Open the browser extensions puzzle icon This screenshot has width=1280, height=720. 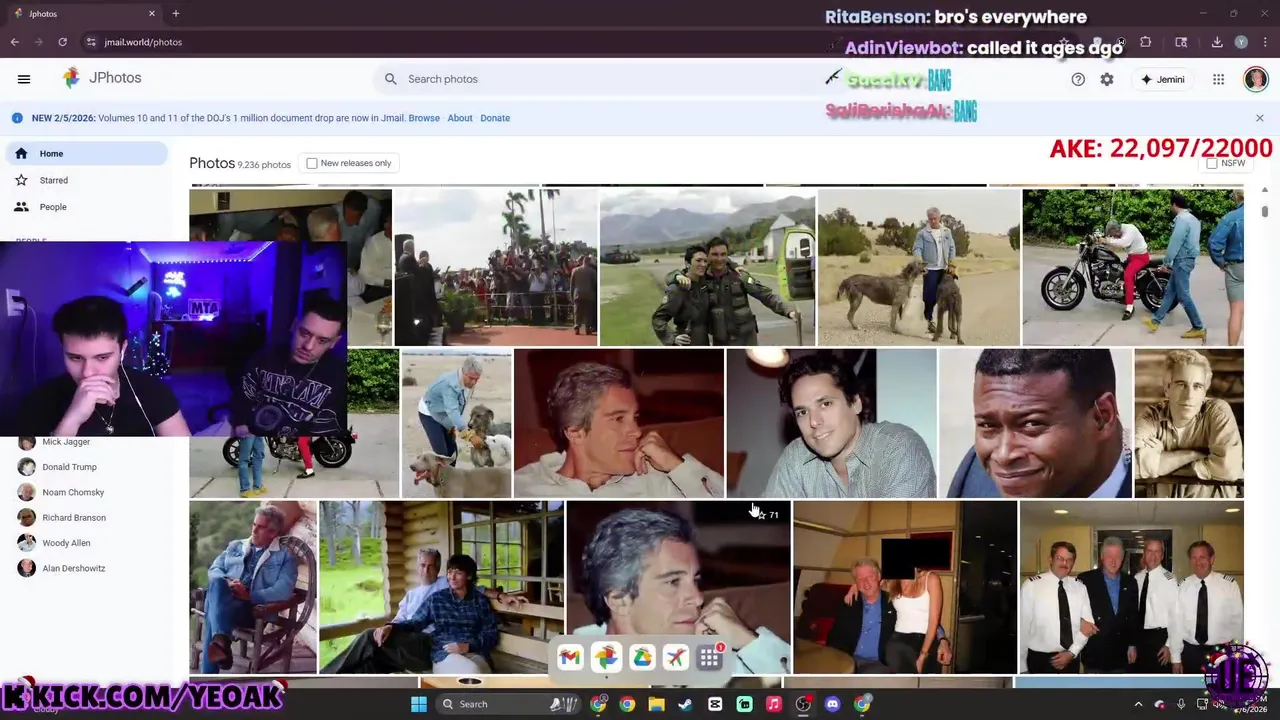(1146, 42)
